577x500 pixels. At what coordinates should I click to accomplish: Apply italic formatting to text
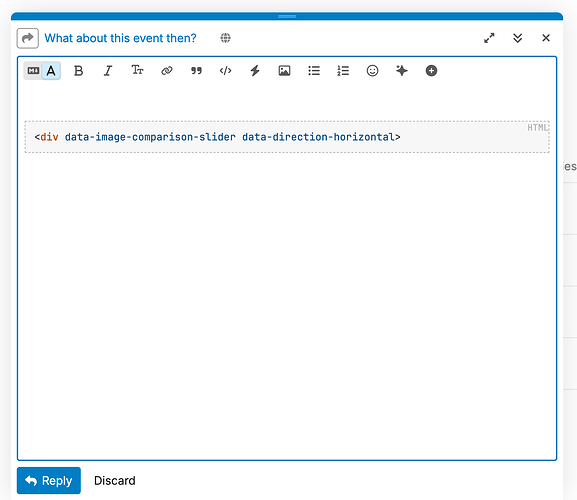tap(108, 71)
